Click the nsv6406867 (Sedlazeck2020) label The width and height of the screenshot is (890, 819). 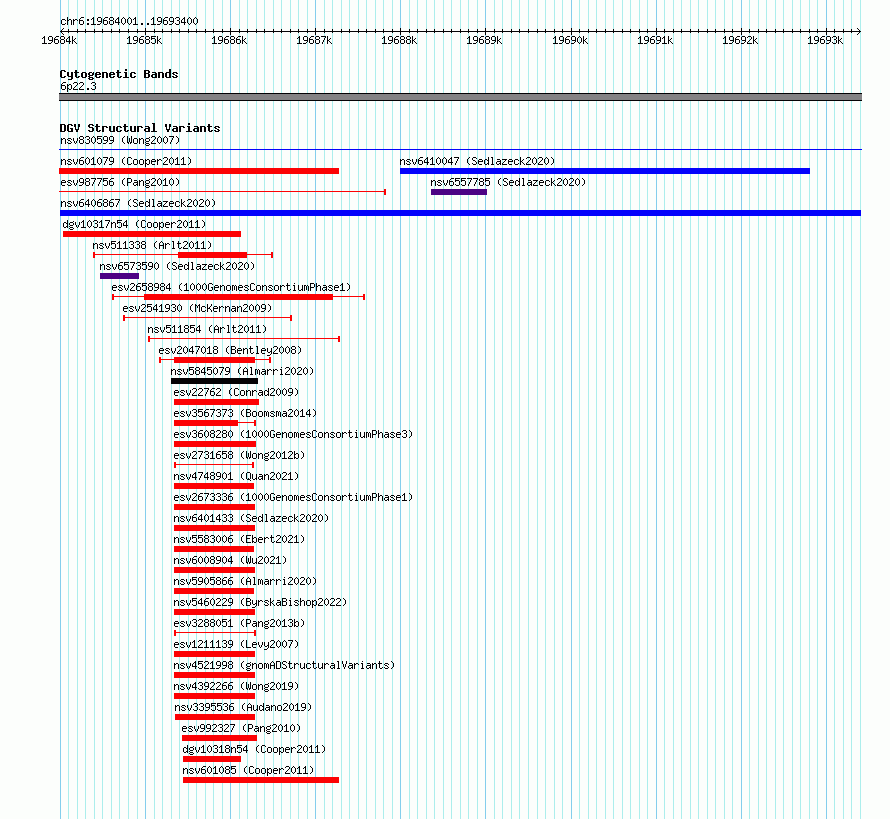click(x=138, y=203)
